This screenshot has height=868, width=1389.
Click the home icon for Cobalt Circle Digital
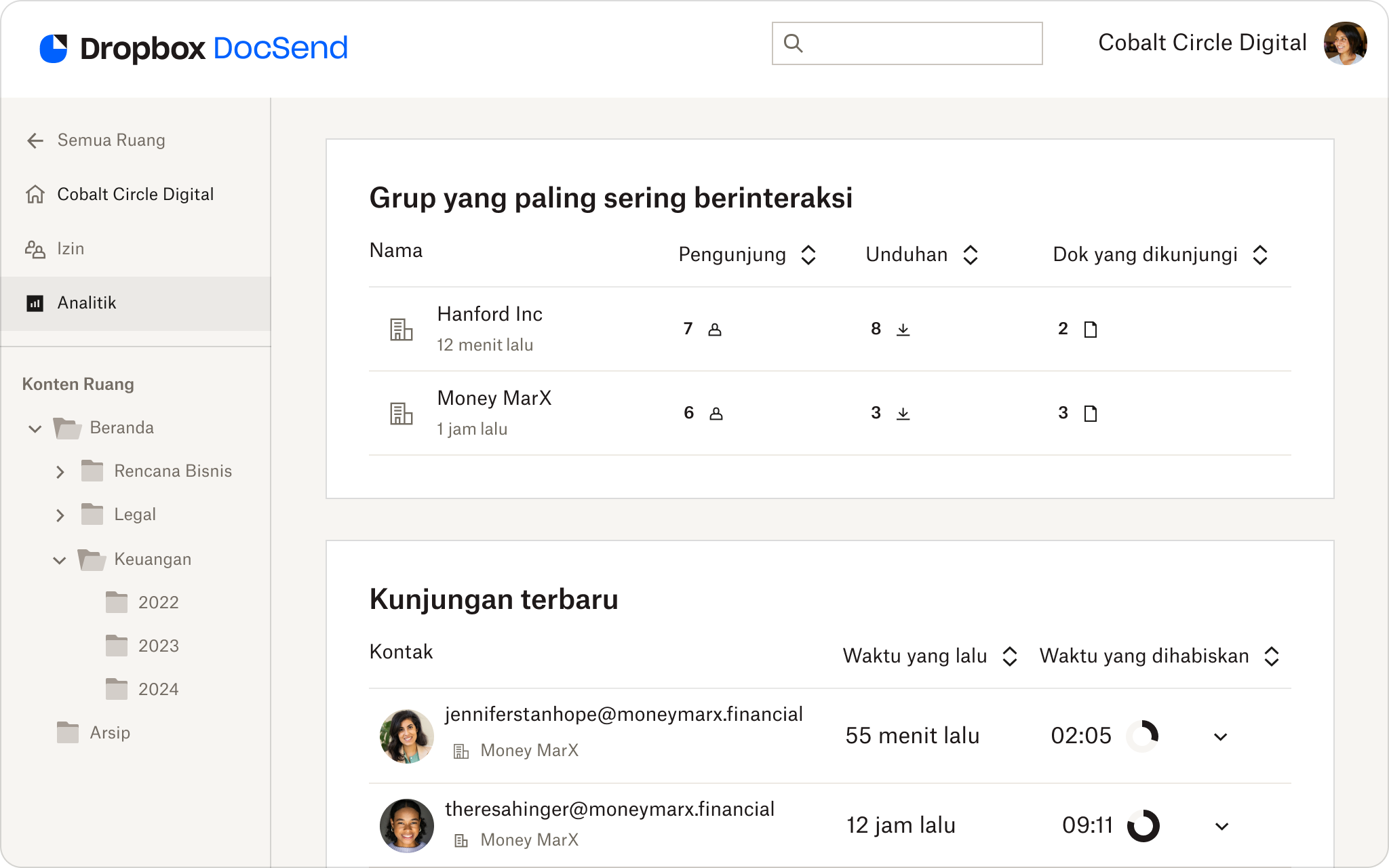[x=35, y=195]
